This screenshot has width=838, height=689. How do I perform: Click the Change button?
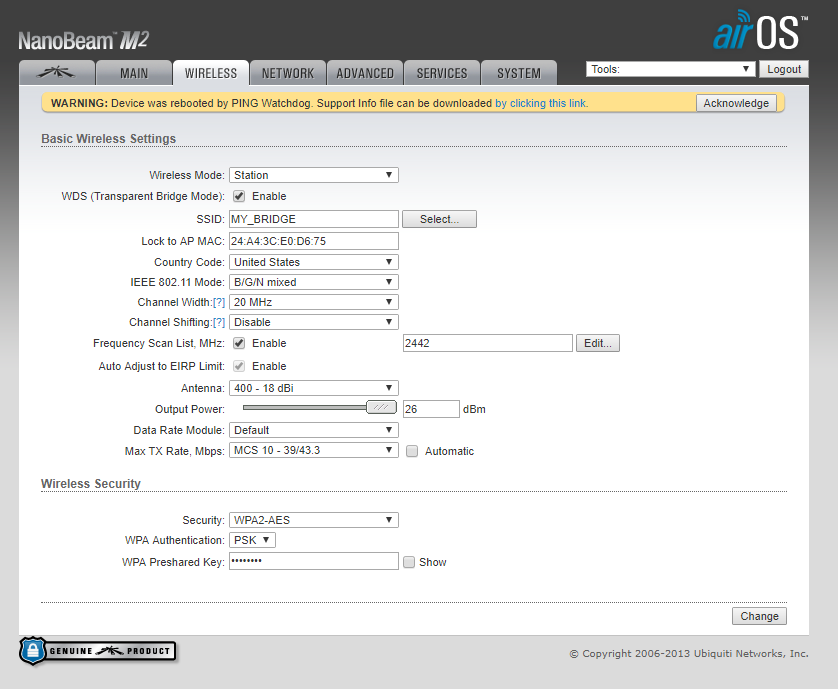tap(759, 616)
